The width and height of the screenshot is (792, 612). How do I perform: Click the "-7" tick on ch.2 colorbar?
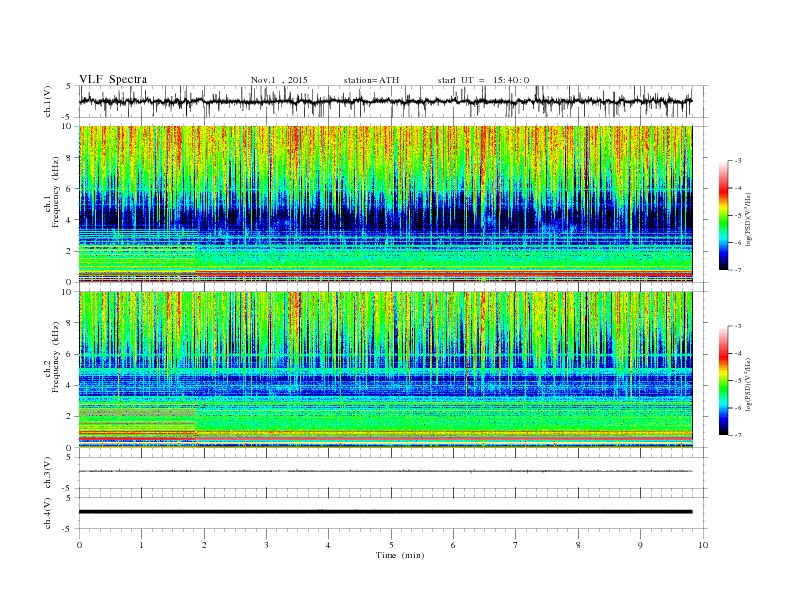click(x=738, y=435)
